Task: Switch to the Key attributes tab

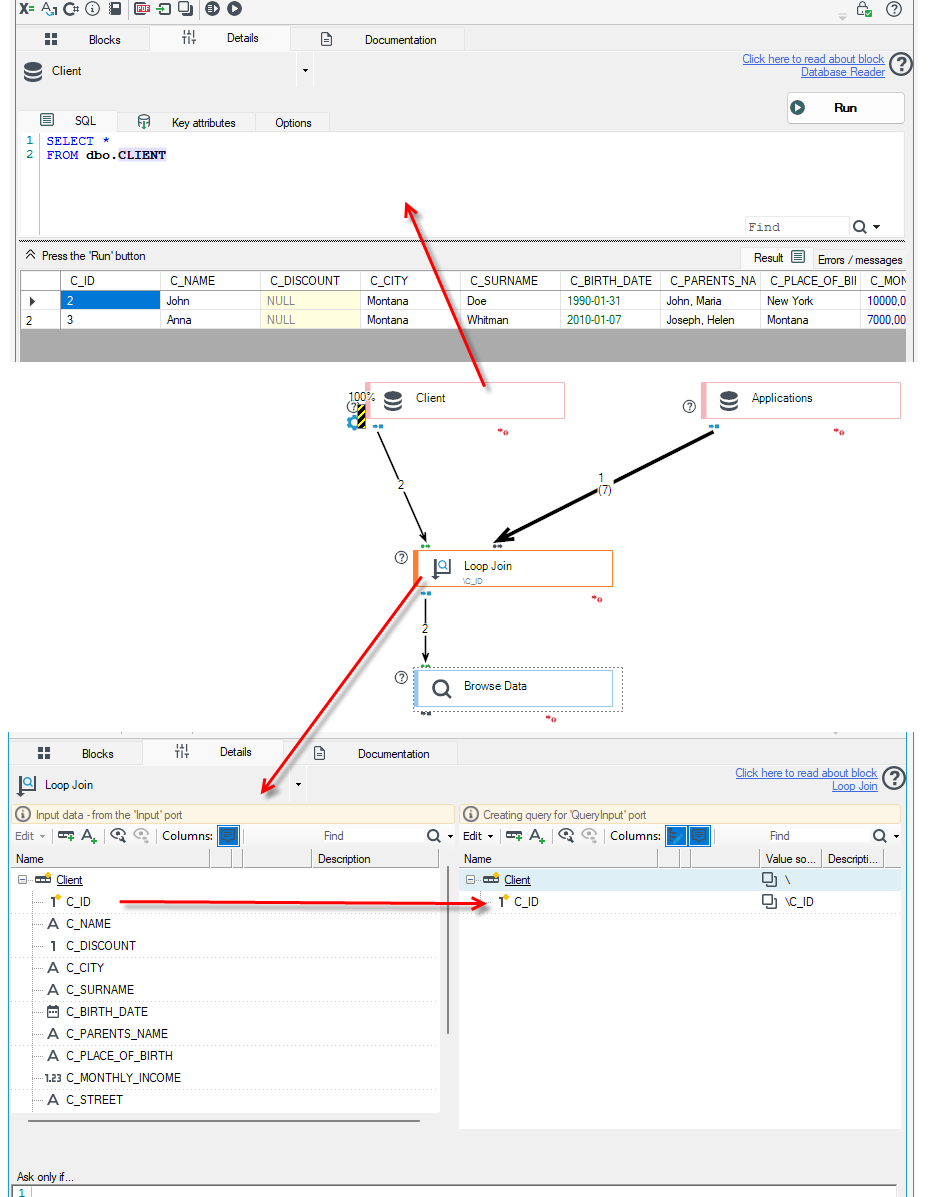Action: click(x=186, y=122)
